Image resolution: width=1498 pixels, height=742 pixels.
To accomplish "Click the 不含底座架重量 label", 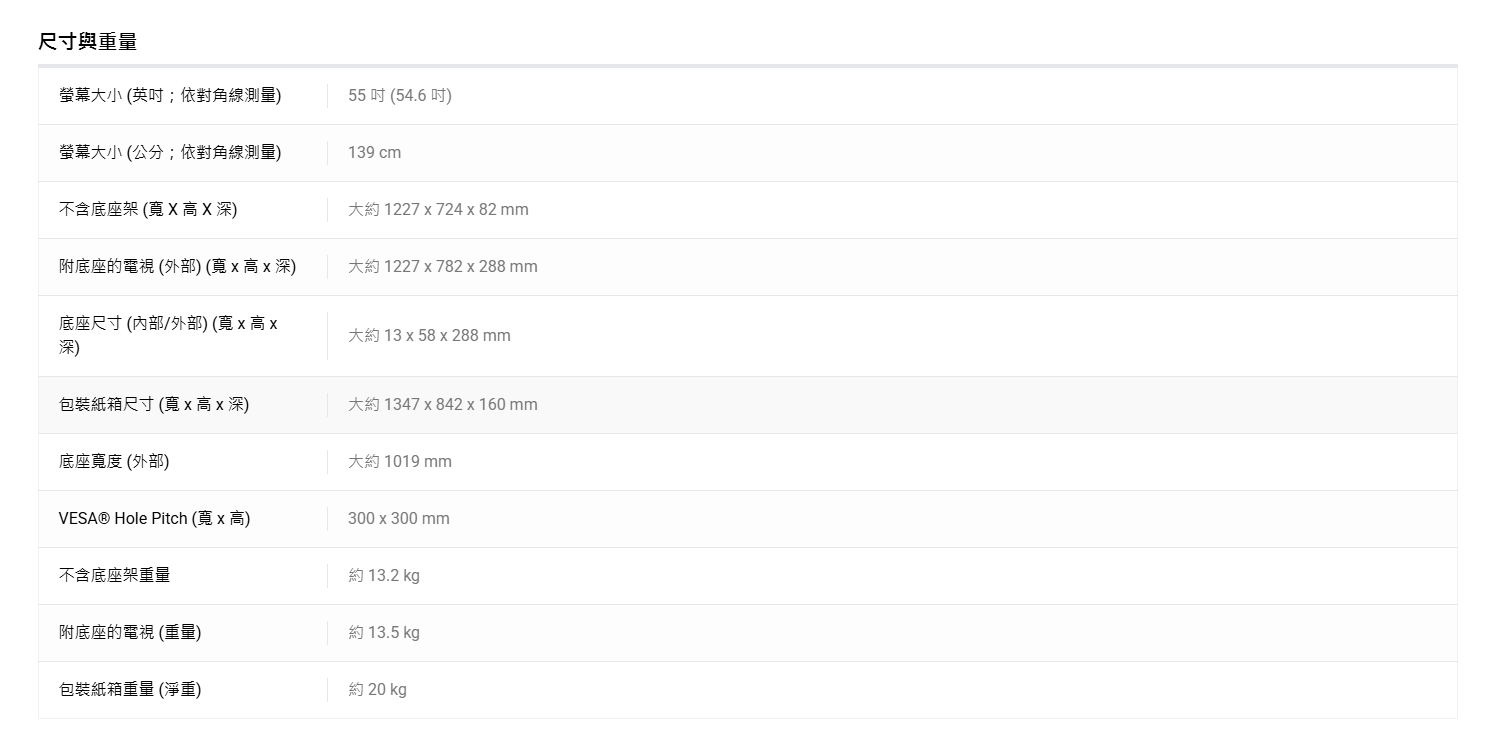I will coord(114,575).
